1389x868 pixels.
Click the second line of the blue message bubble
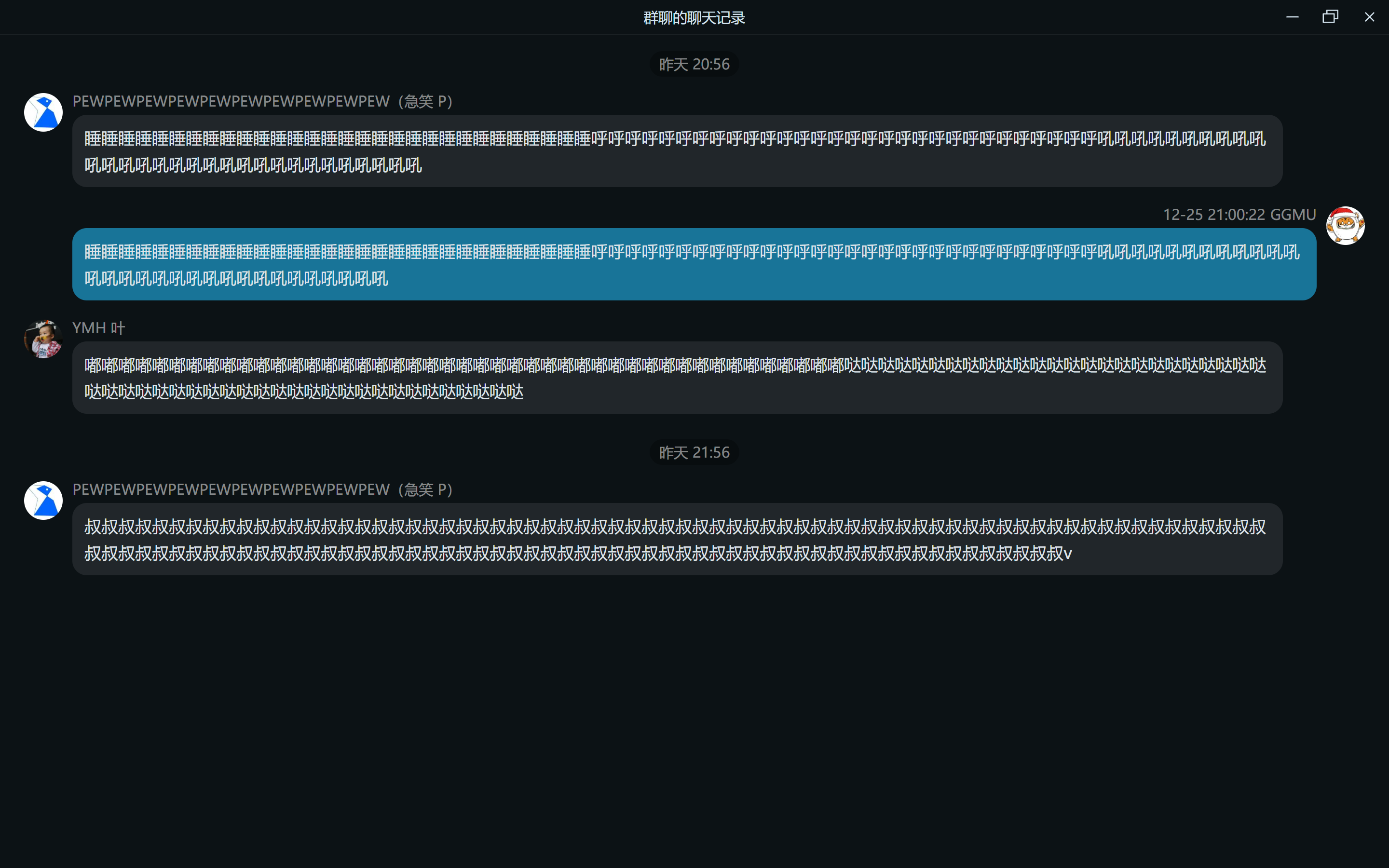click(x=236, y=279)
